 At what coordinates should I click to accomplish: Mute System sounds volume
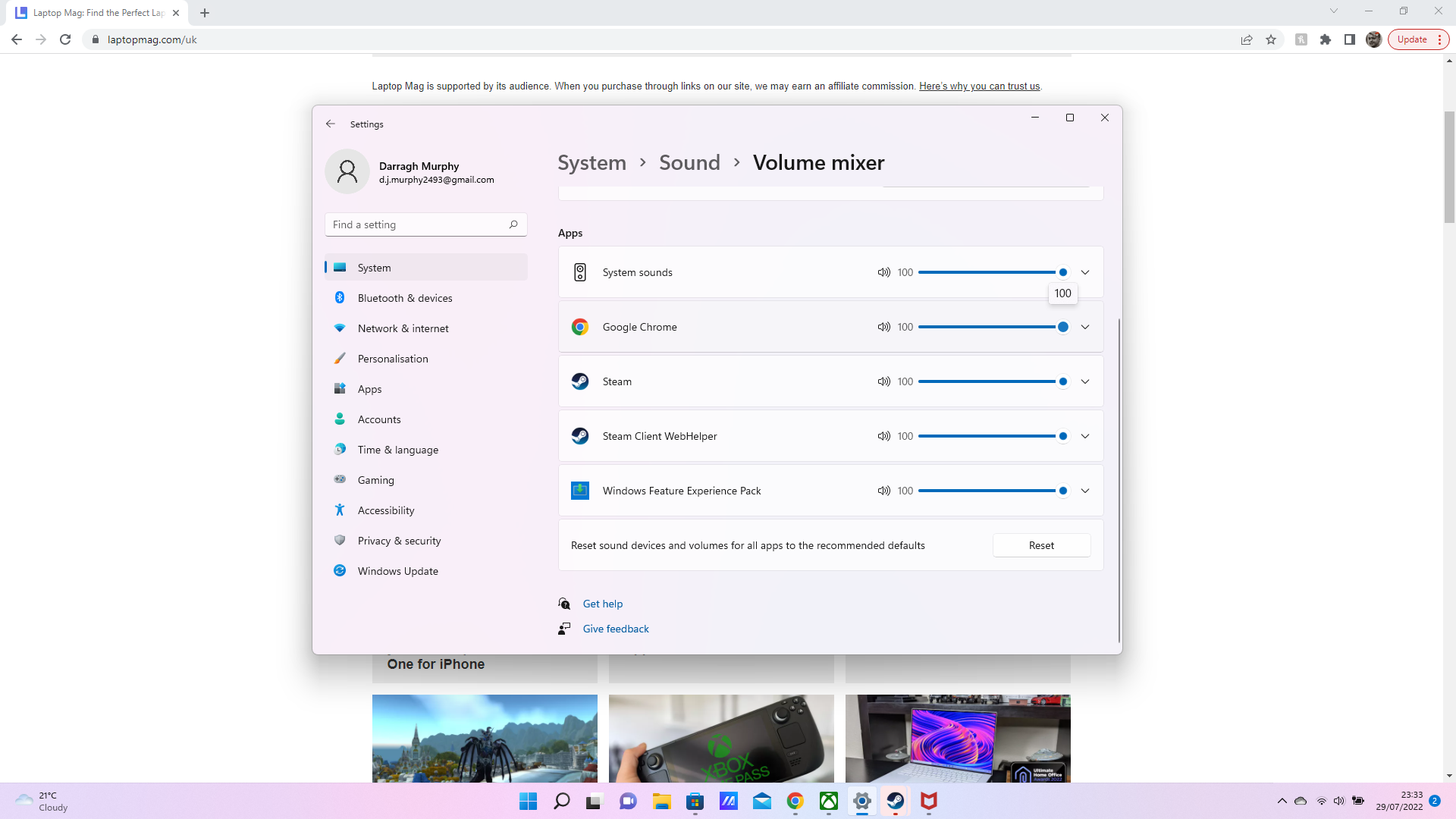click(883, 272)
